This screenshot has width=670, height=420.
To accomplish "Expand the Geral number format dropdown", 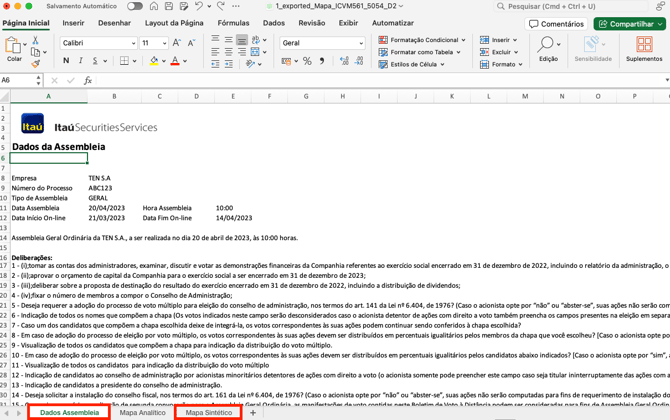I will [x=361, y=43].
